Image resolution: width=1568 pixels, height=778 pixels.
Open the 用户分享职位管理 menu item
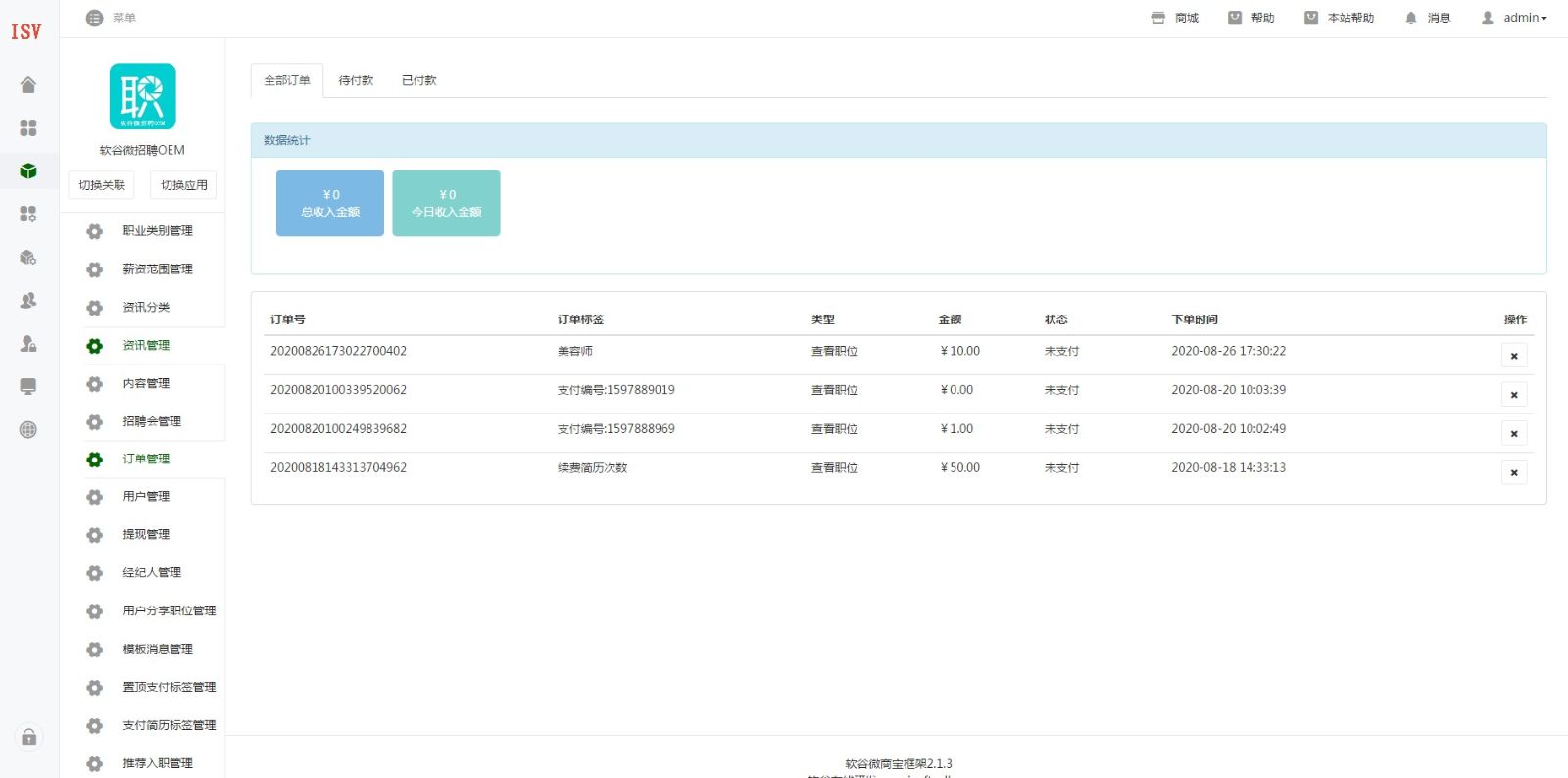pyautogui.click(x=170, y=610)
